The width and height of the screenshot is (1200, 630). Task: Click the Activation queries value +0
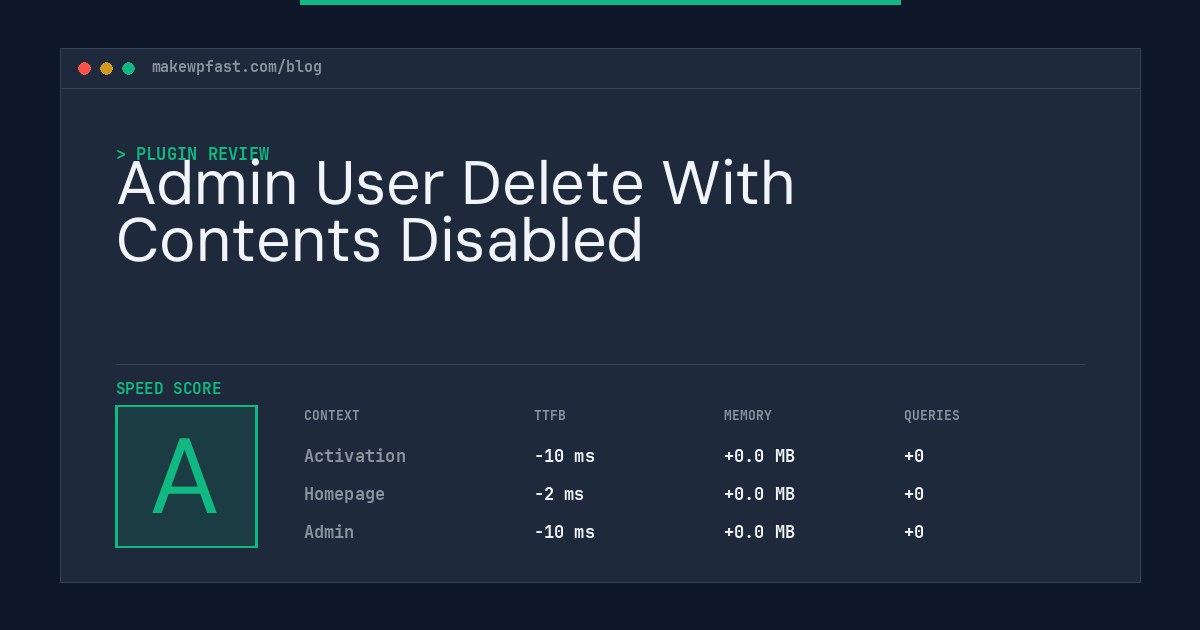pos(914,456)
